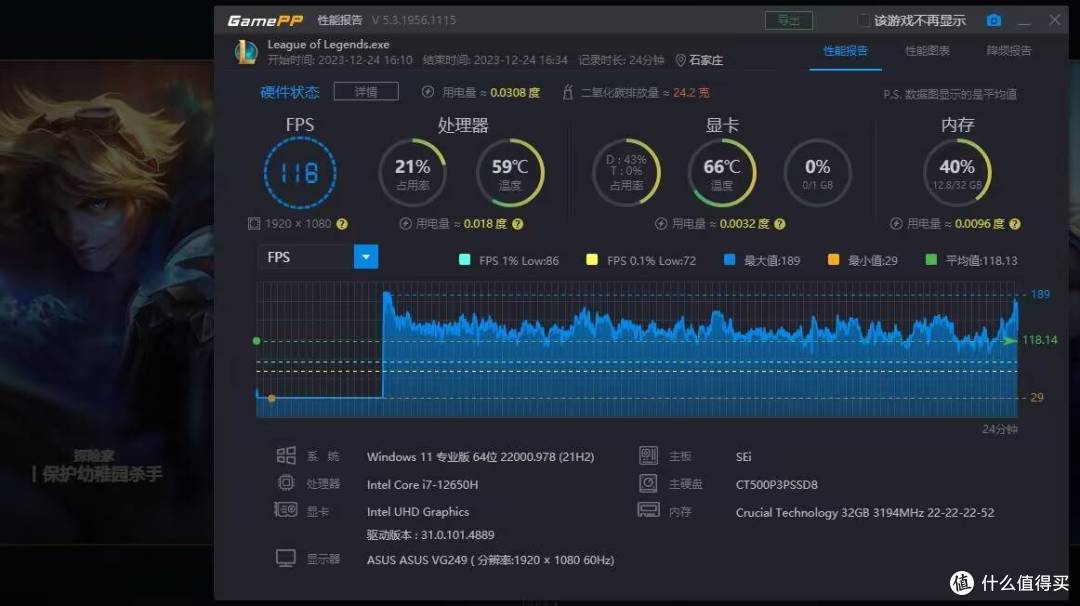Click the 驱动版本：31.0.101.4889 text
The height and width of the screenshot is (606, 1080).
[x=430, y=535]
